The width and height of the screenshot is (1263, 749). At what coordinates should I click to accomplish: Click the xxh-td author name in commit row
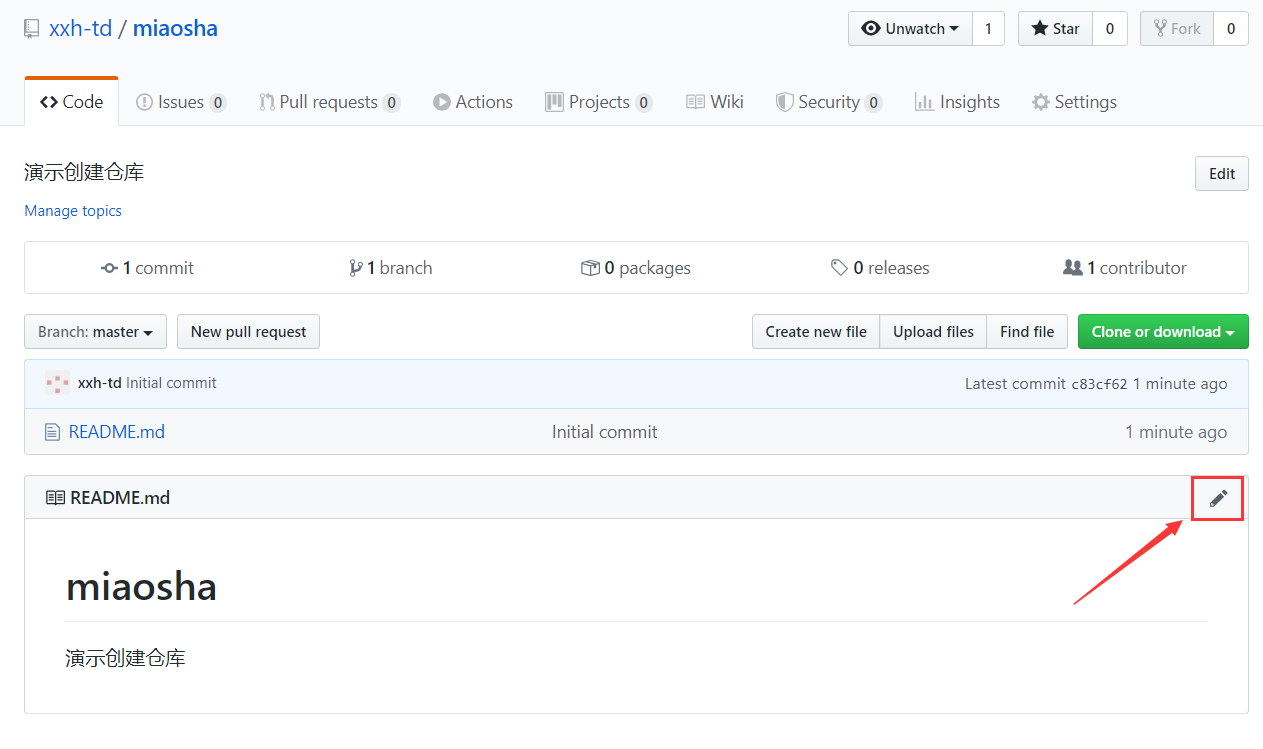tap(100, 383)
